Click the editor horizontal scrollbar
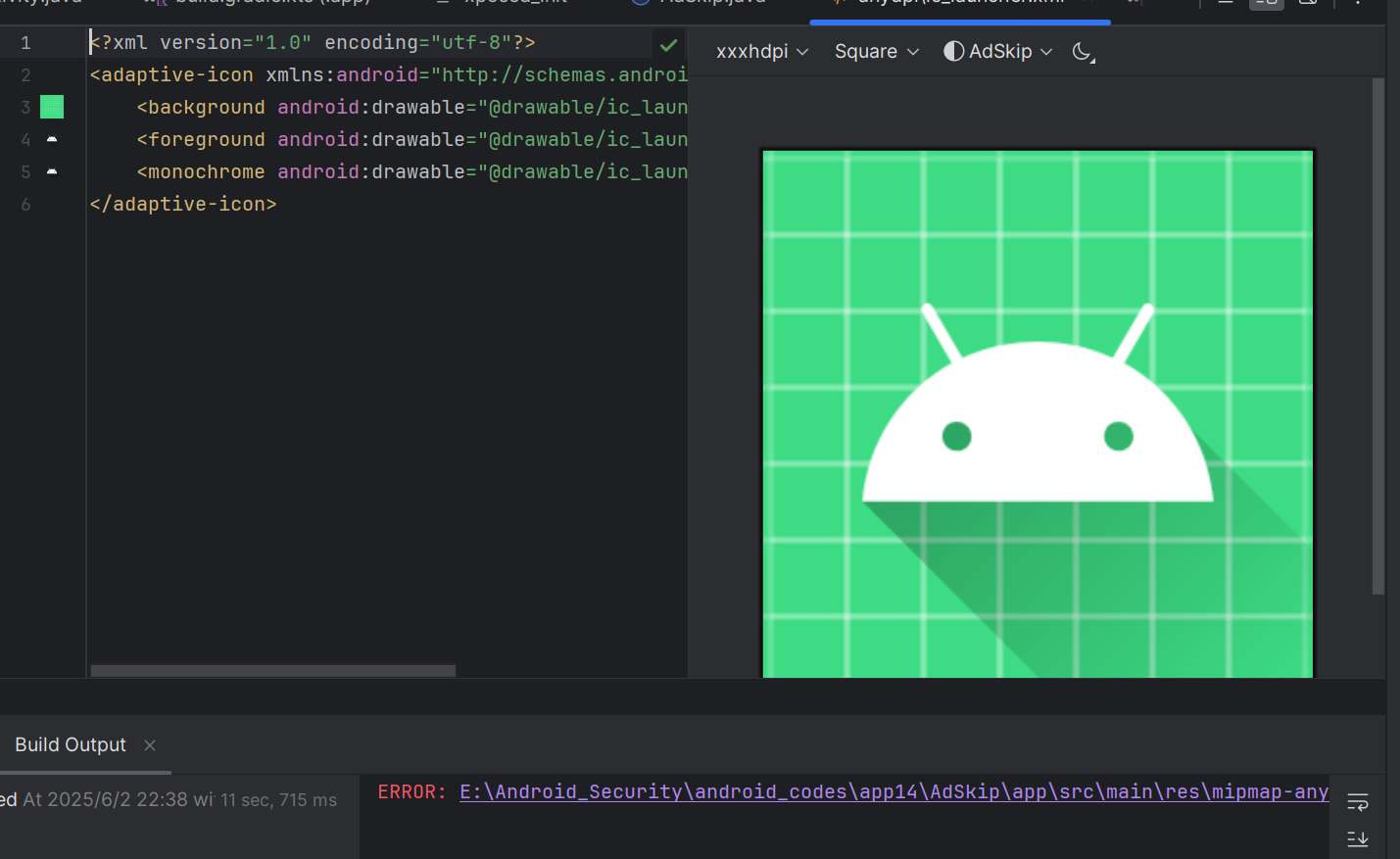 pos(273,671)
